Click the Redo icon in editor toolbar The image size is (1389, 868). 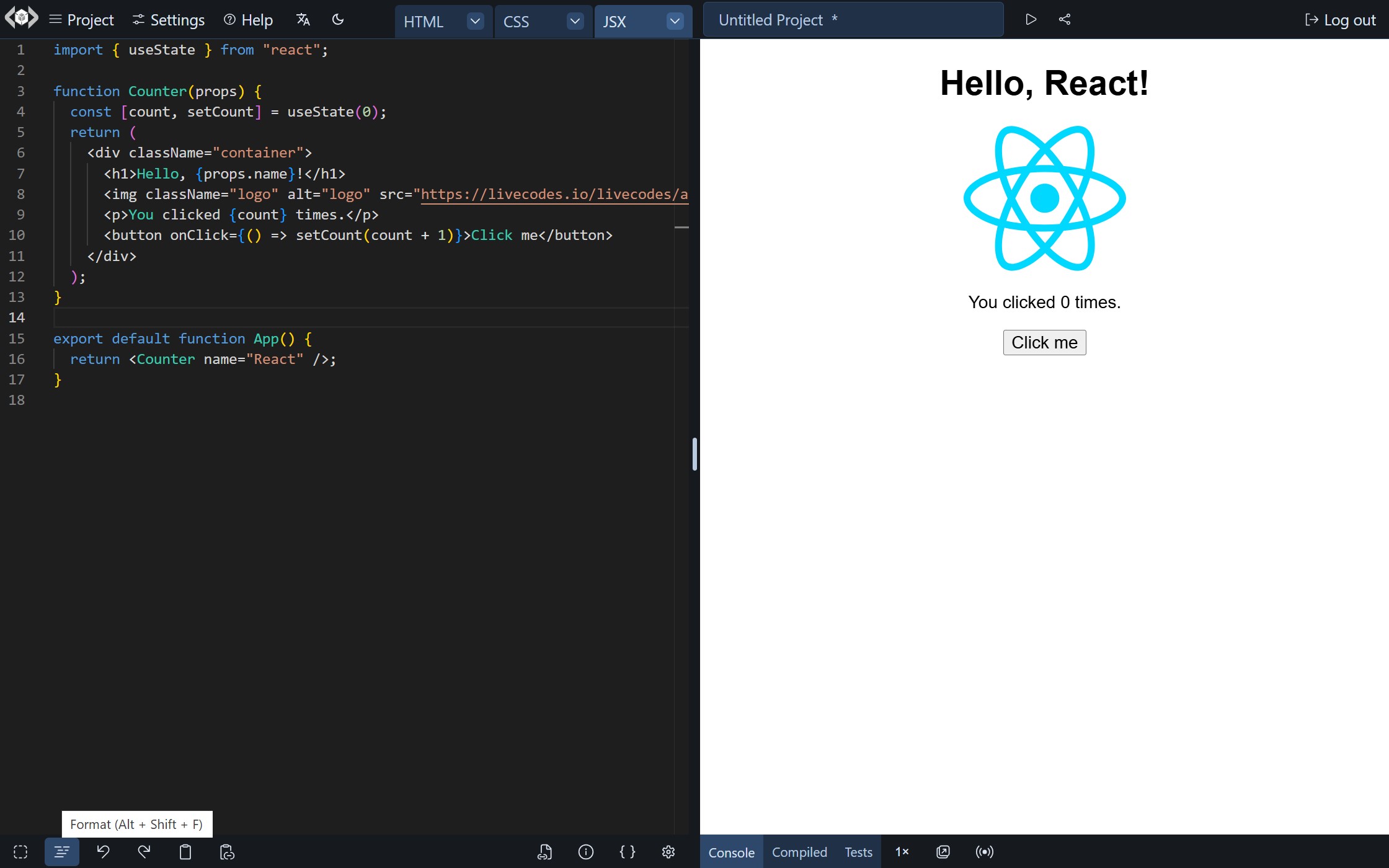pos(144,852)
